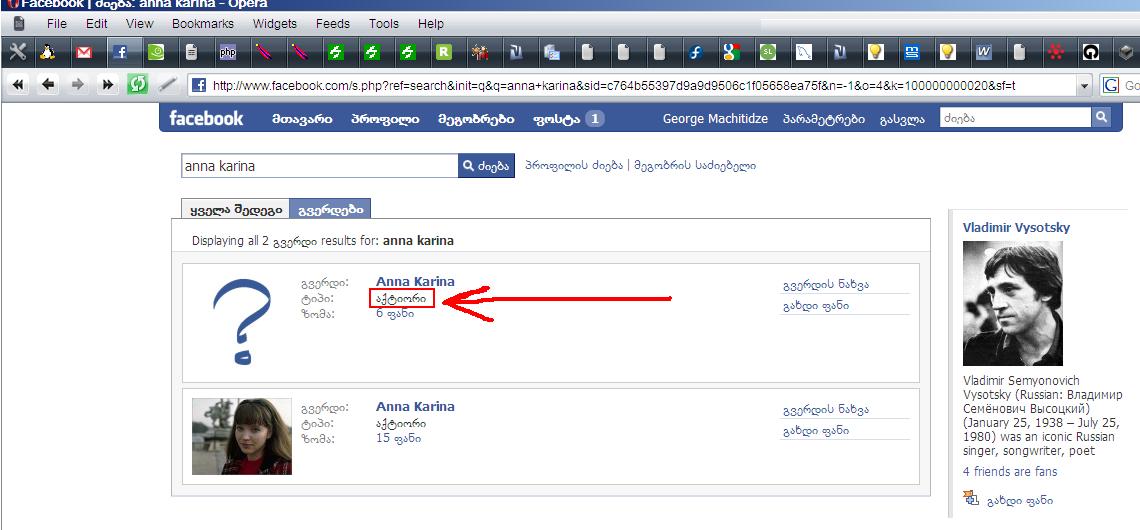Select the Facebook bookmark icon in the toolbar

pos(120,52)
